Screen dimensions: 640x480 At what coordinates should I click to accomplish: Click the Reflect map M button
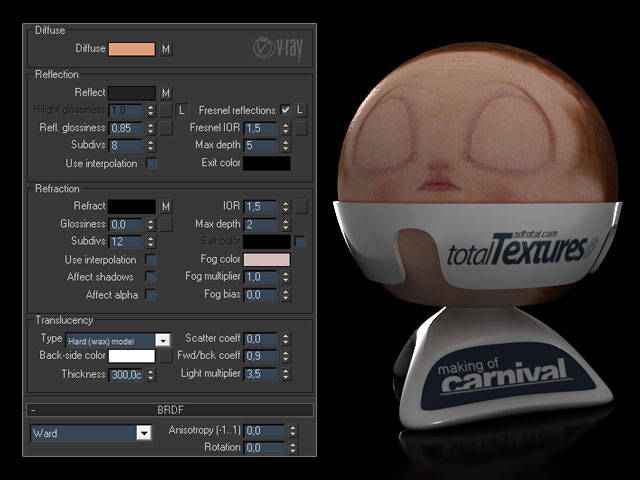coord(165,93)
